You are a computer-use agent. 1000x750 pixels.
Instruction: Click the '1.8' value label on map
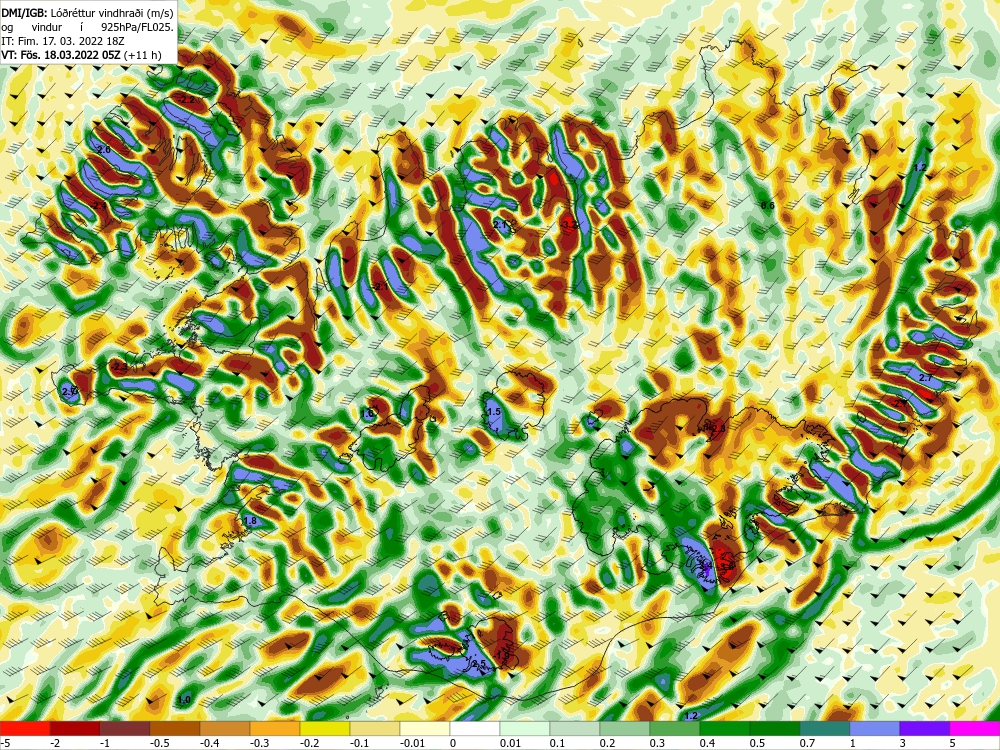pyautogui.click(x=250, y=521)
